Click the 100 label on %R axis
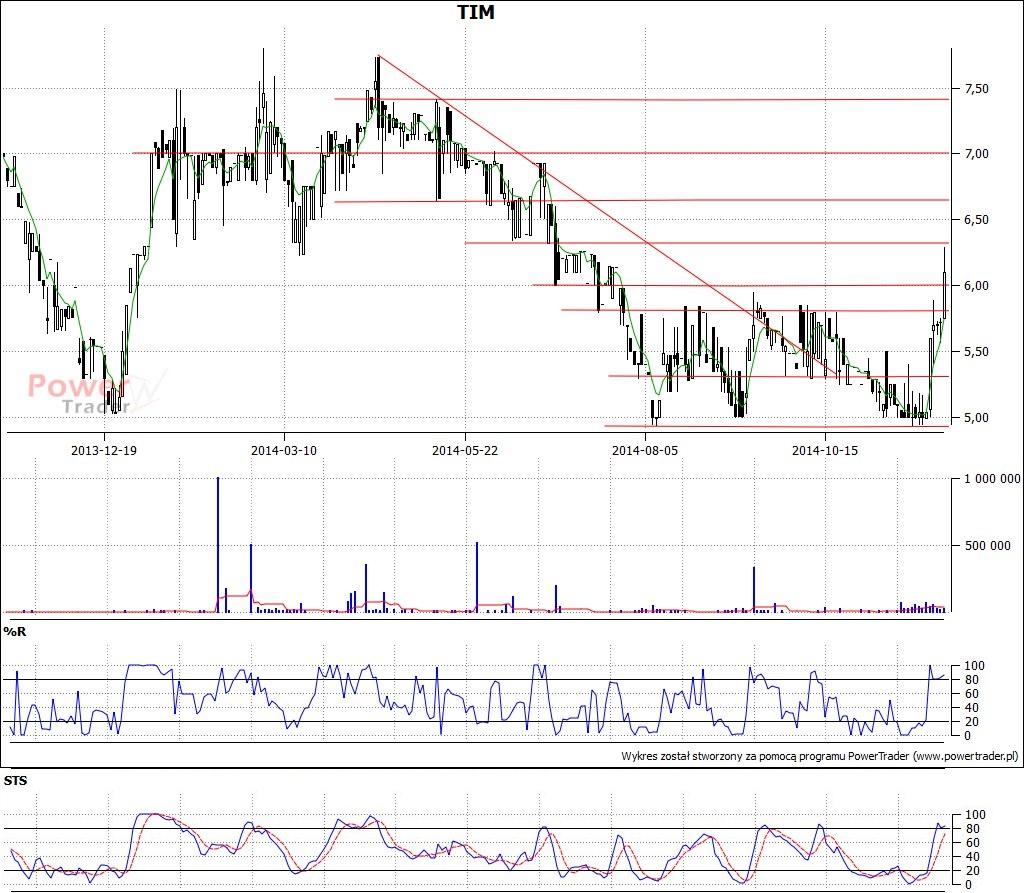This screenshot has width=1024, height=893. point(974,666)
